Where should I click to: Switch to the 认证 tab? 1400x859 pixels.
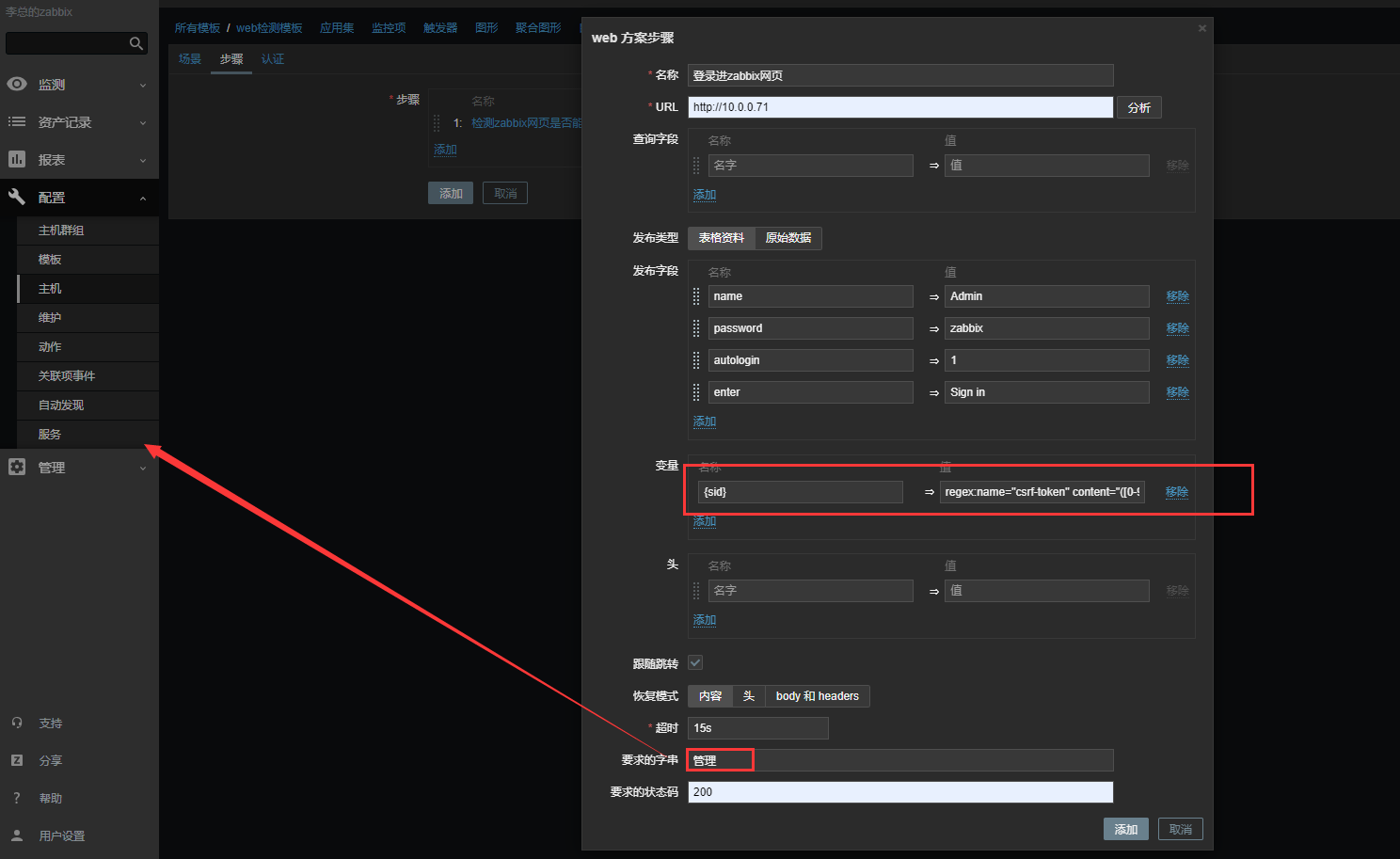273,59
